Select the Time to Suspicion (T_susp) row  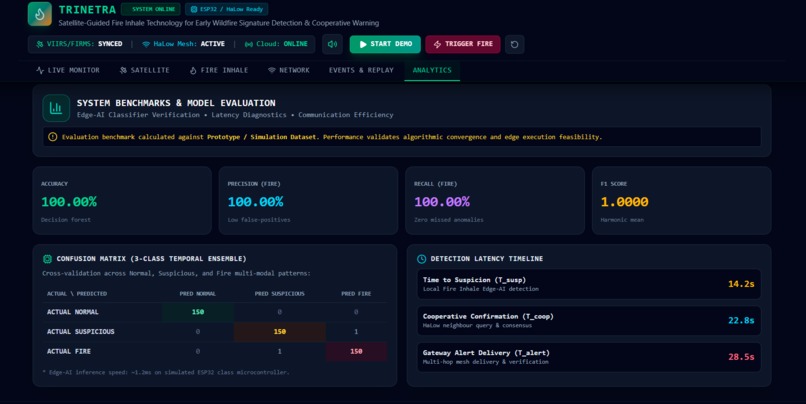[x=589, y=284]
